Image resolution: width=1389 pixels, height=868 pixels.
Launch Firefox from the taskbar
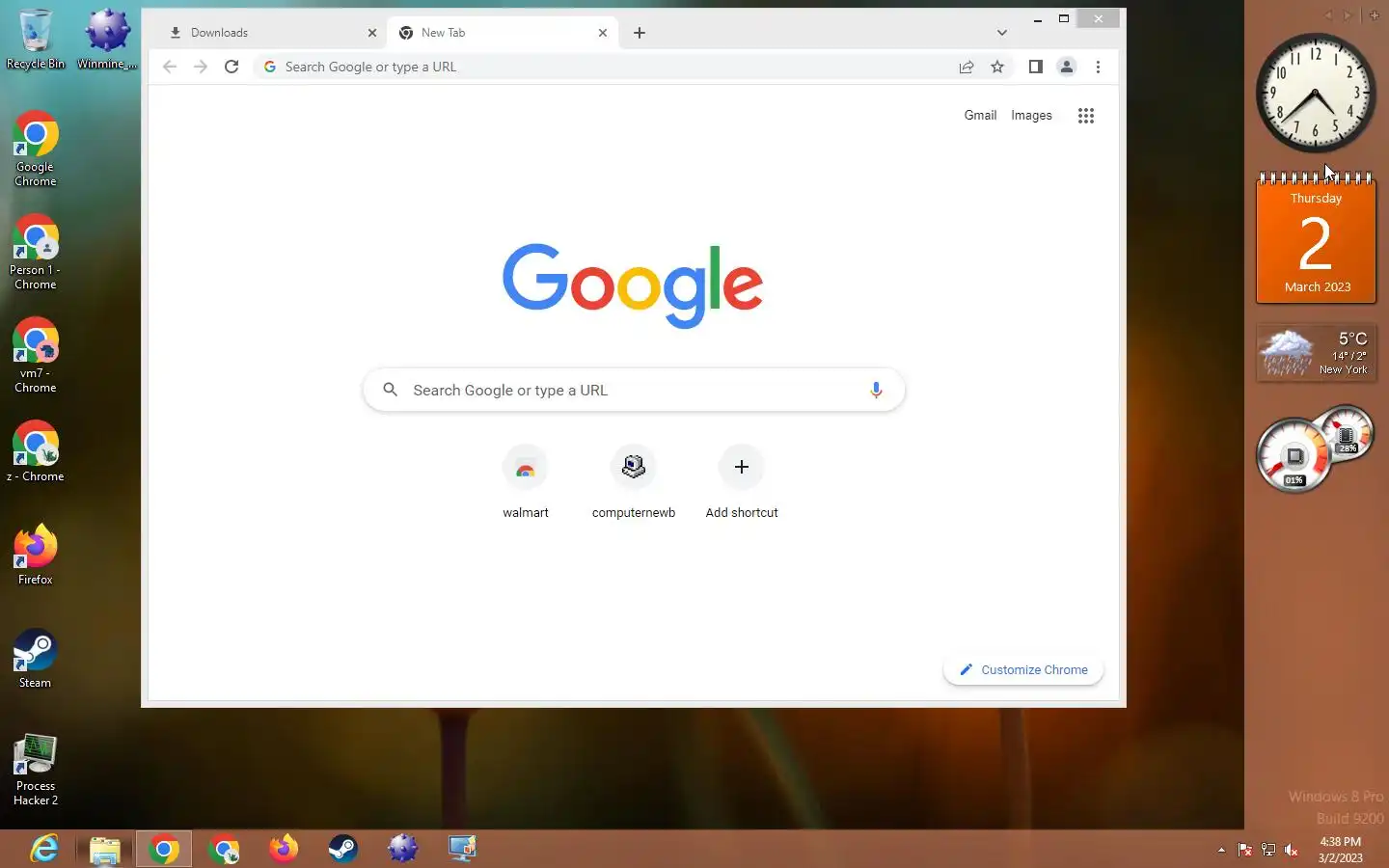(284, 849)
